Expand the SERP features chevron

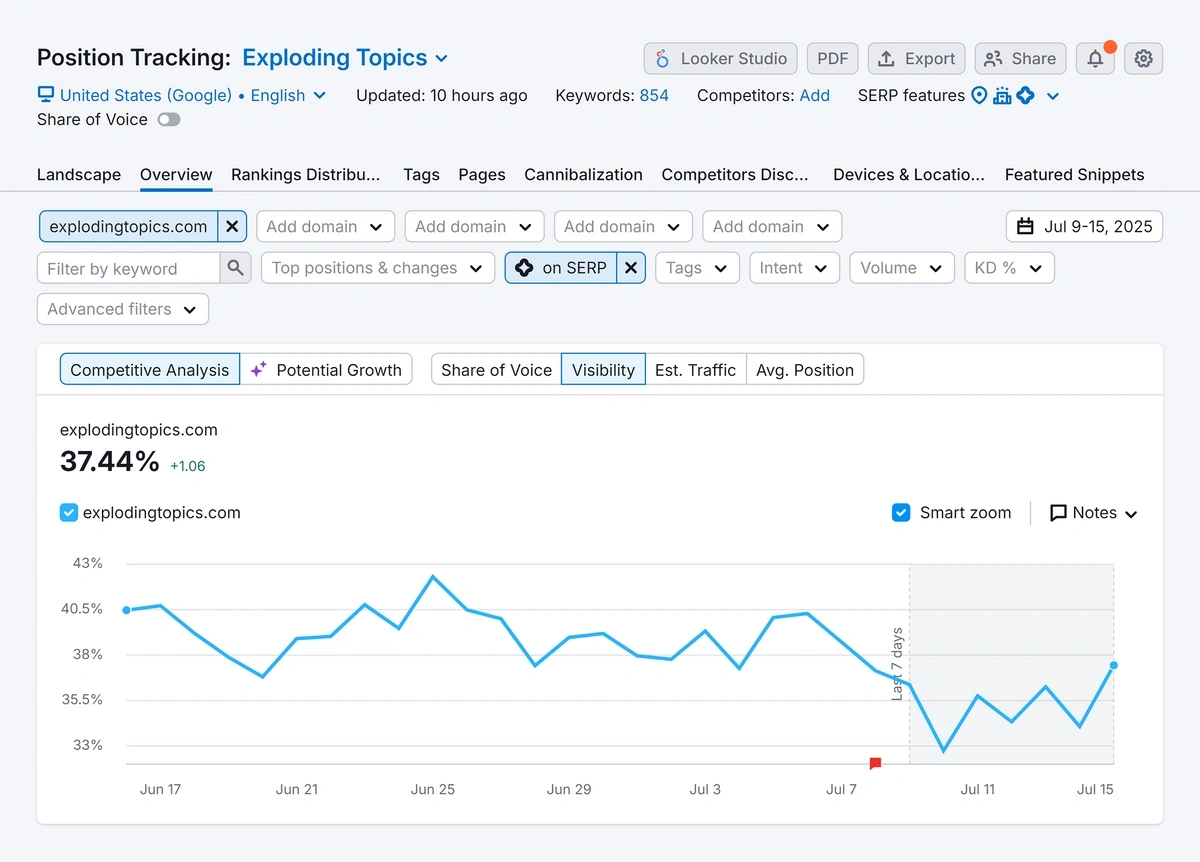[x=1052, y=96]
